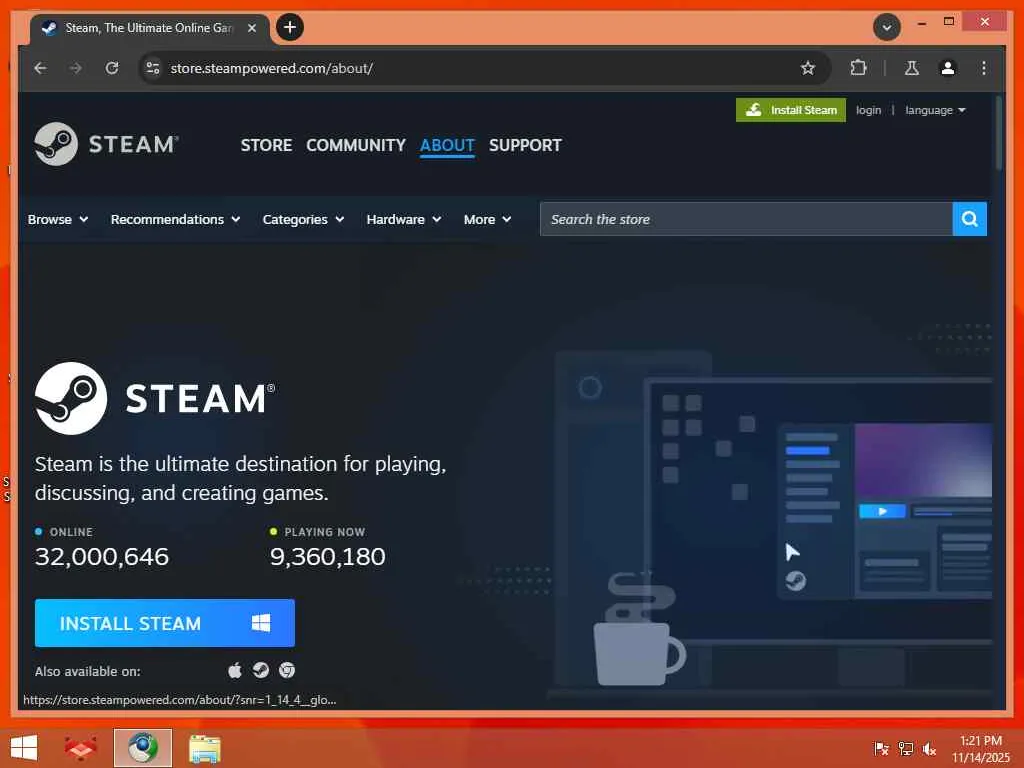Click the muted volume tray icon

(929, 749)
